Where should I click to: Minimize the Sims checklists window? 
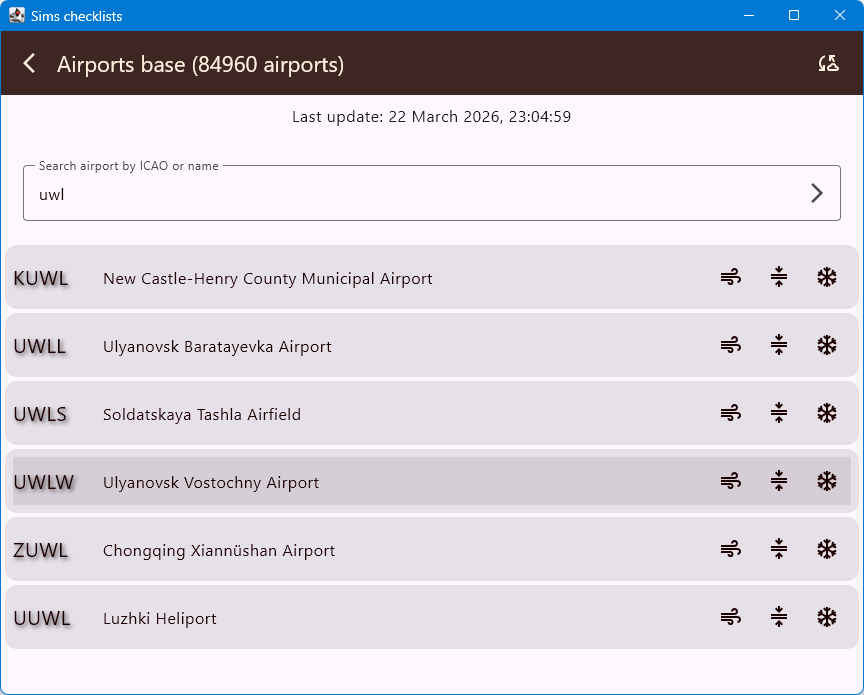pyautogui.click(x=748, y=15)
